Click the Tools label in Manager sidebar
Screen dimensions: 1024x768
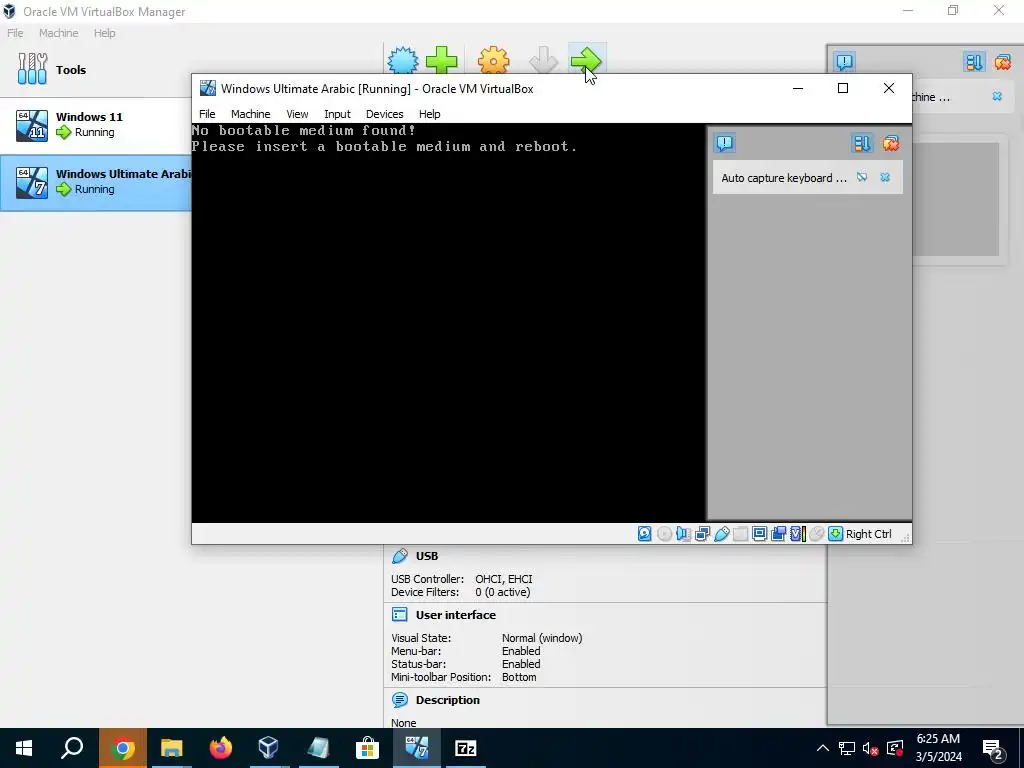pos(71,70)
